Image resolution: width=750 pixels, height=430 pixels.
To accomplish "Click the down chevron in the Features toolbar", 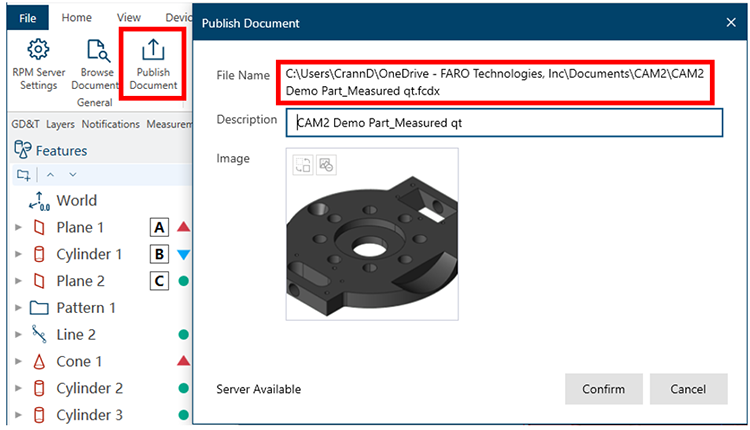I will point(72,175).
